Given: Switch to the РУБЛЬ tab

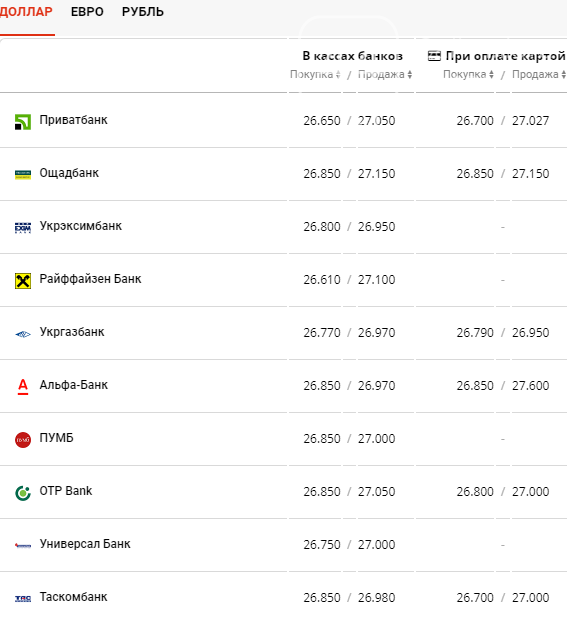Looking at the screenshot, I should click(143, 12).
